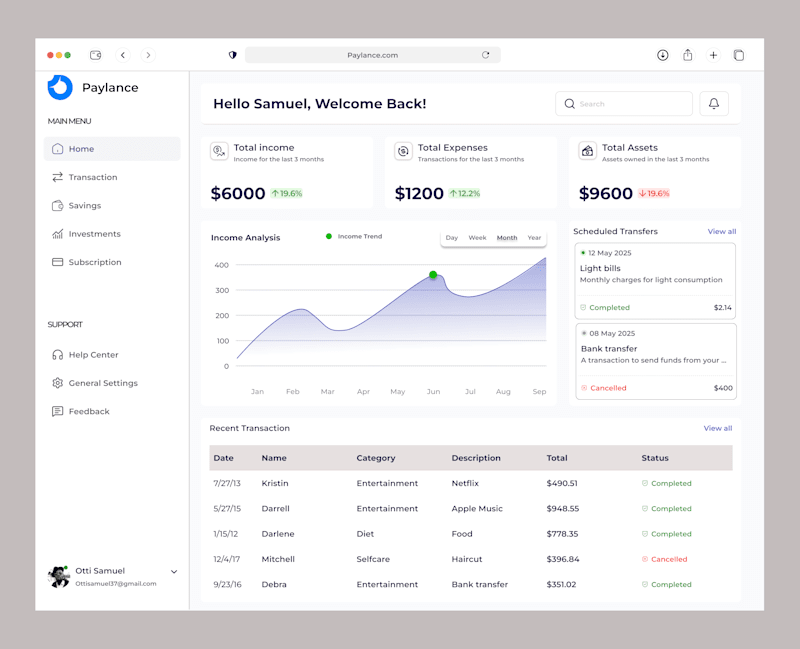This screenshot has height=649, width=800.
Task: Click the $778.35 total cell
Action: pyautogui.click(x=562, y=534)
